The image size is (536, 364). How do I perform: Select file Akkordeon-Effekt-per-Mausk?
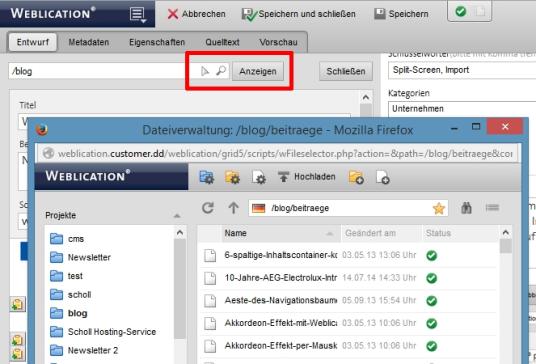tap(281, 346)
